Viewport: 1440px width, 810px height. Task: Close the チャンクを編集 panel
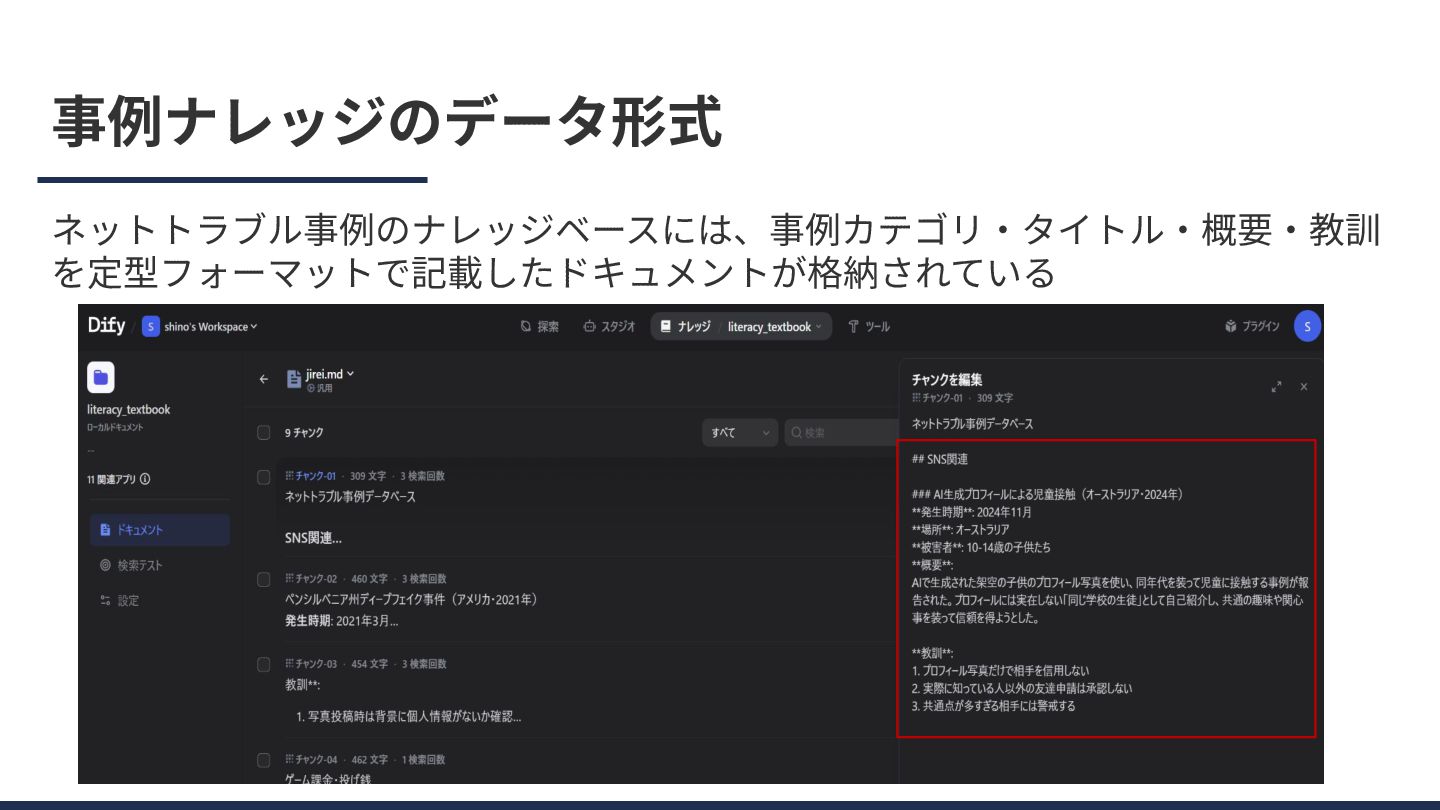pyautogui.click(x=1304, y=387)
